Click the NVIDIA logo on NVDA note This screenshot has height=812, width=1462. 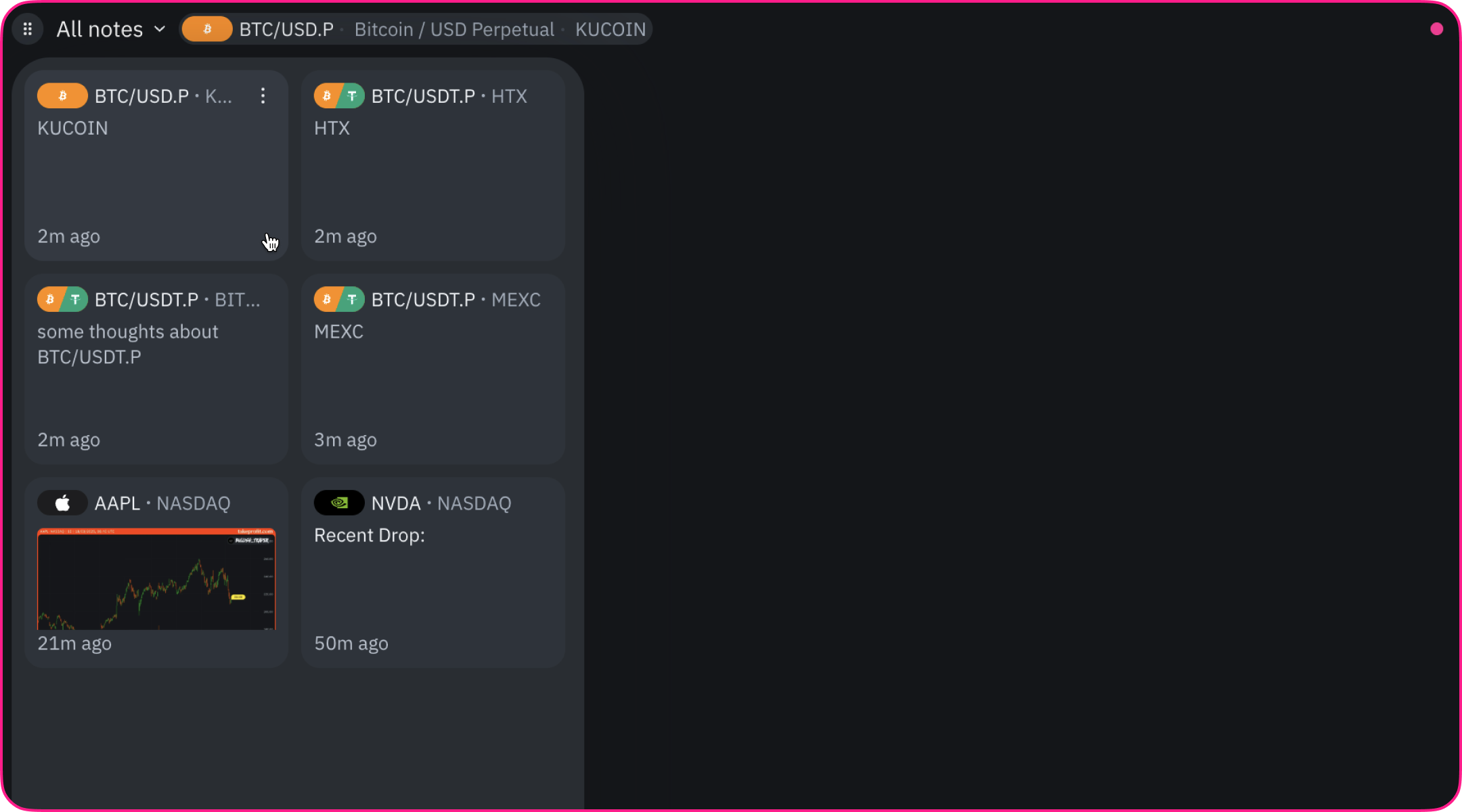339,503
